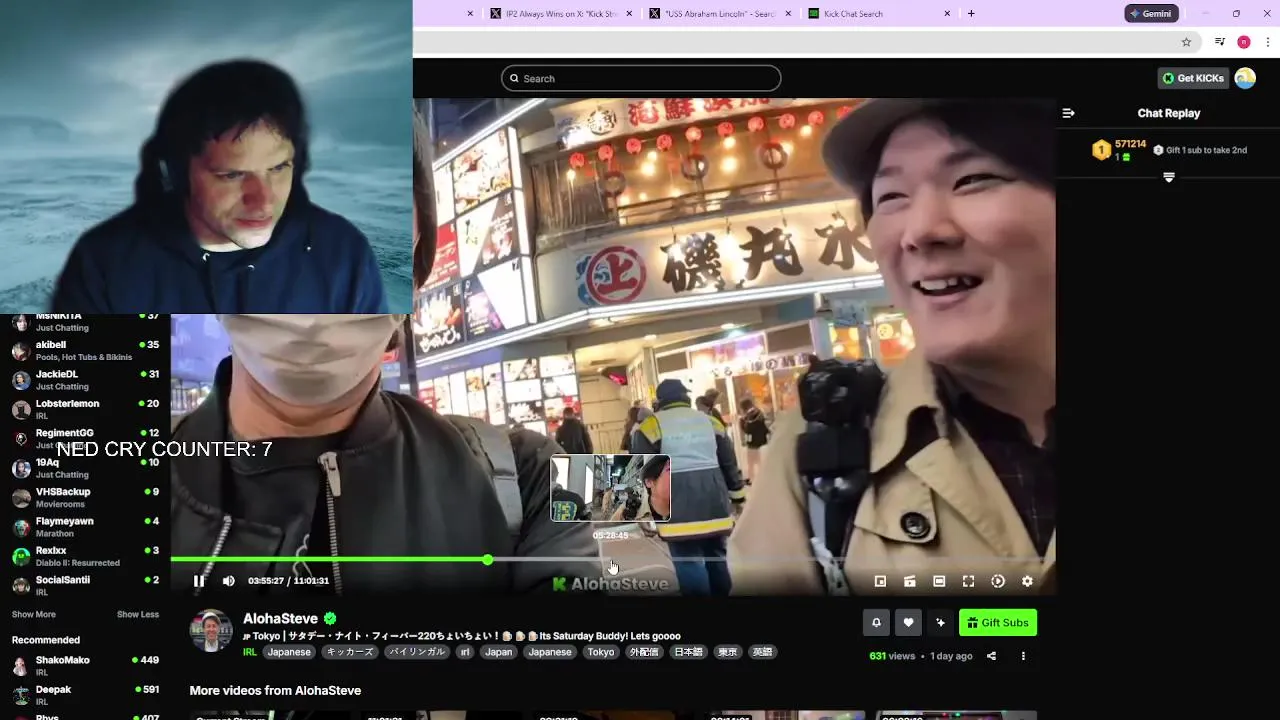1280x720 pixels.
Task: Click the Gift Subs button
Action: coord(998,622)
